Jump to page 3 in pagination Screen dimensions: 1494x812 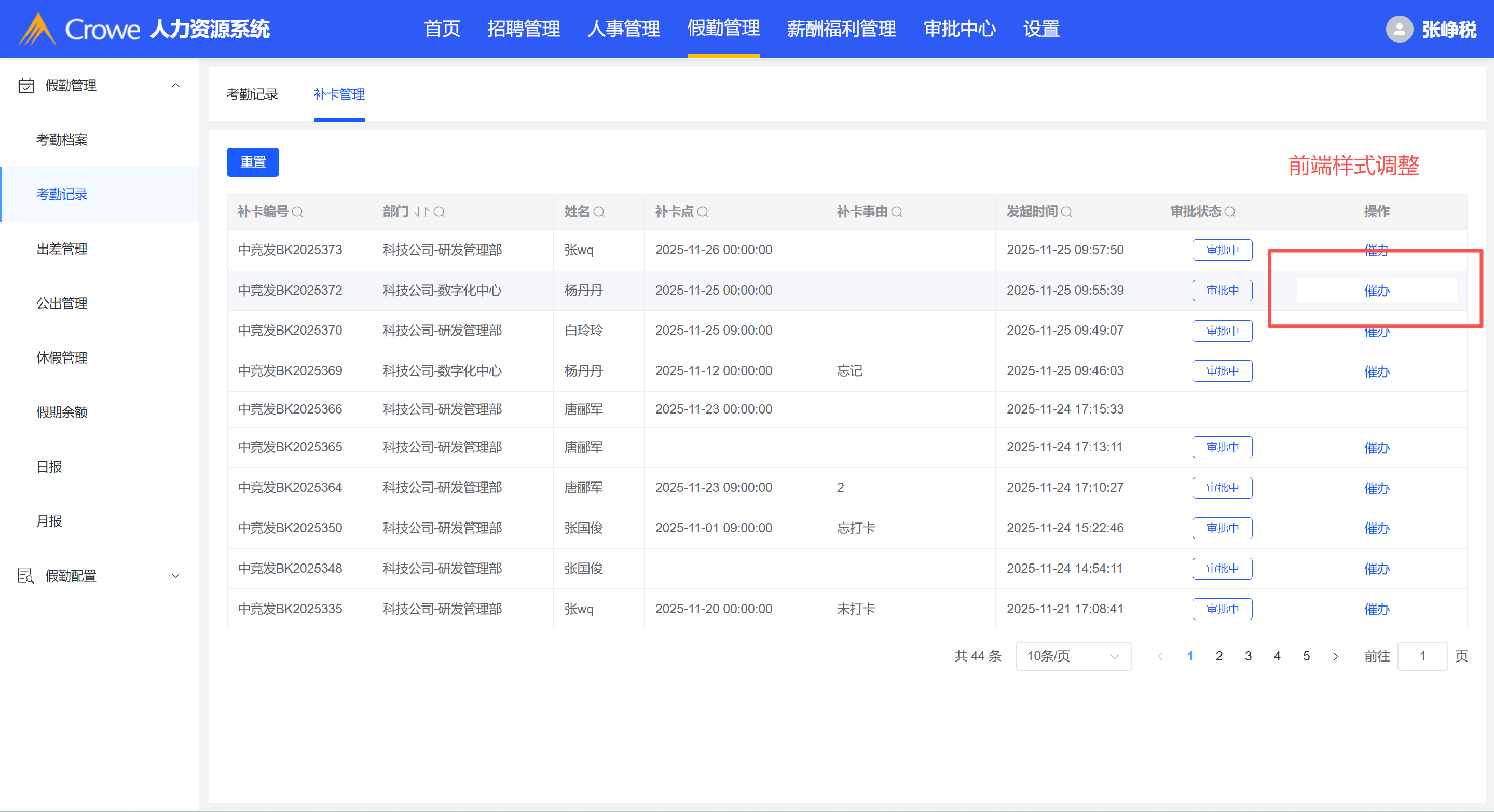pyautogui.click(x=1248, y=656)
